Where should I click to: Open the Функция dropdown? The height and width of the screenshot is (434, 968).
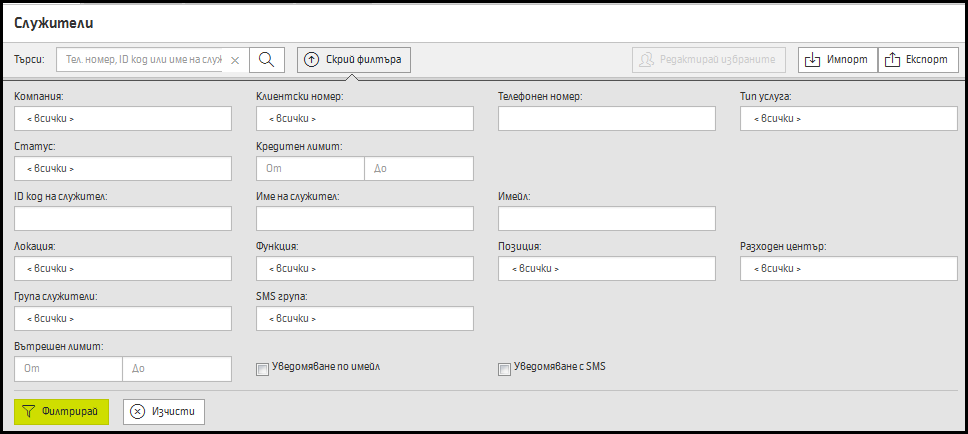365,269
